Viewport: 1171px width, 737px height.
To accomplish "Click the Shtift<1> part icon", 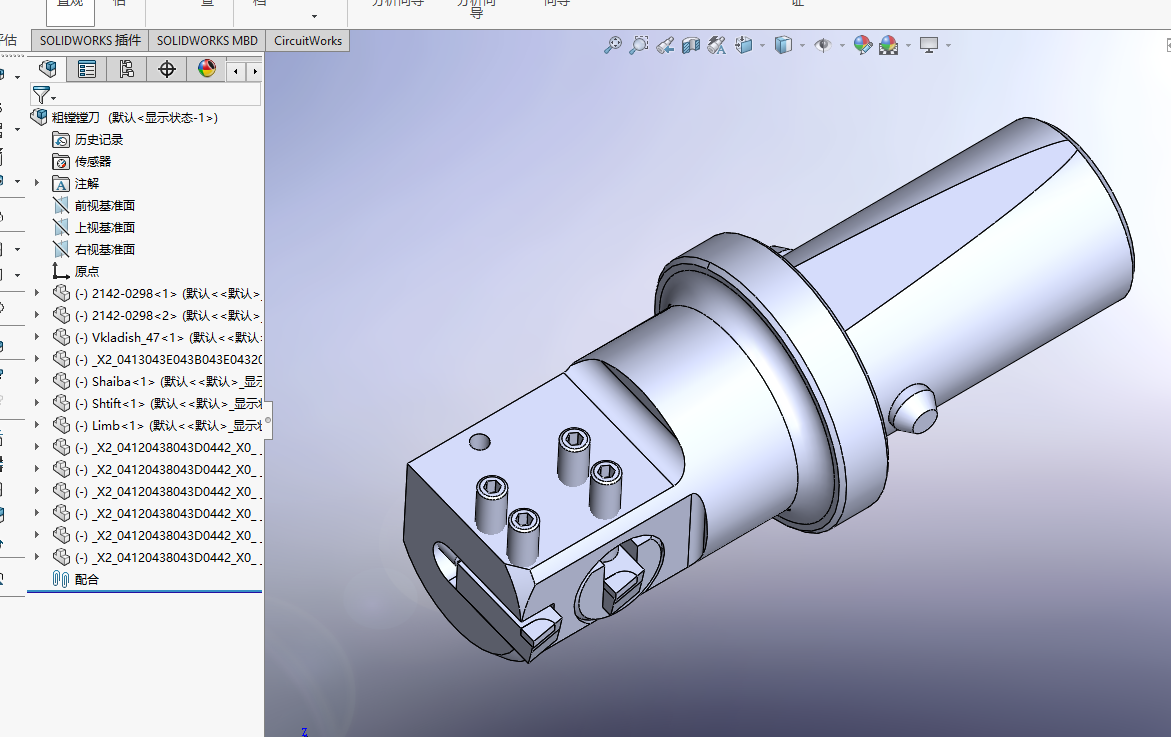I will pos(61,403).
